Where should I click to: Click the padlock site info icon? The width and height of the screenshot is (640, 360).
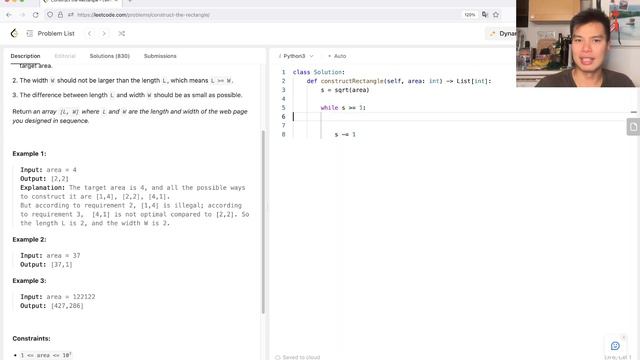click(x=60, y=15)
